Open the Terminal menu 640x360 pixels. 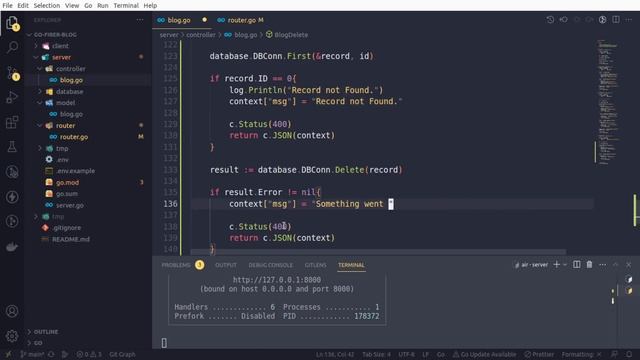[126, 5]
